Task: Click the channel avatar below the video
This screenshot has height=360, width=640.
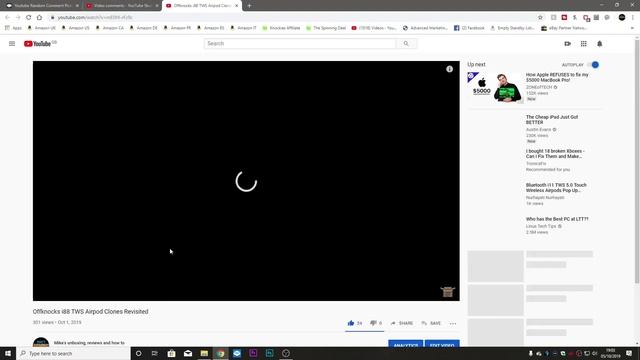Action: [41, 342]
